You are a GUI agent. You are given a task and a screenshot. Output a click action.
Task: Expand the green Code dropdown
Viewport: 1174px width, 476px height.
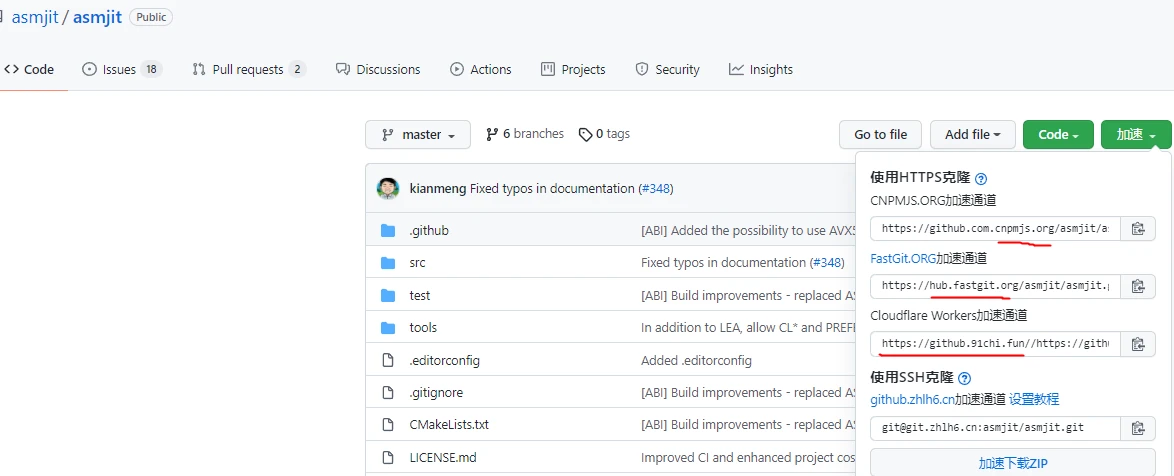pos(1058,135)
